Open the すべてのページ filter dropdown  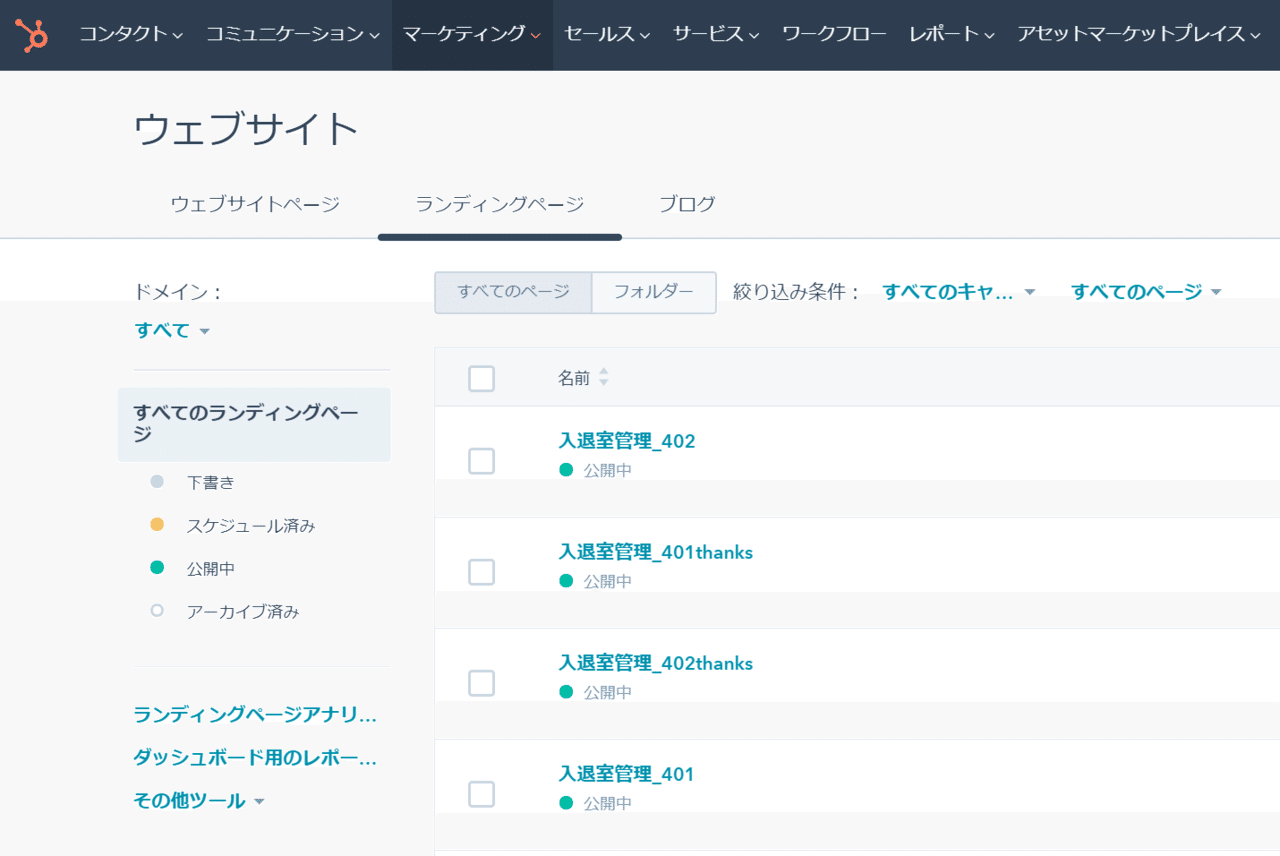point(1146,292)
